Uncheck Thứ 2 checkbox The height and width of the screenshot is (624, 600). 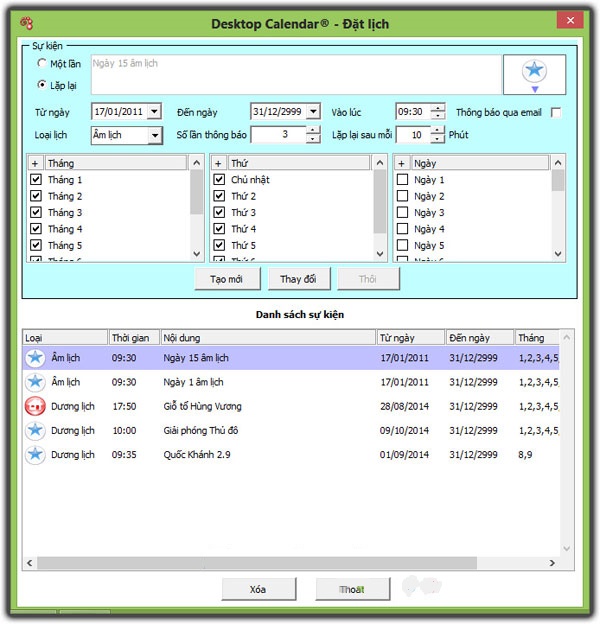pos(219,196)
